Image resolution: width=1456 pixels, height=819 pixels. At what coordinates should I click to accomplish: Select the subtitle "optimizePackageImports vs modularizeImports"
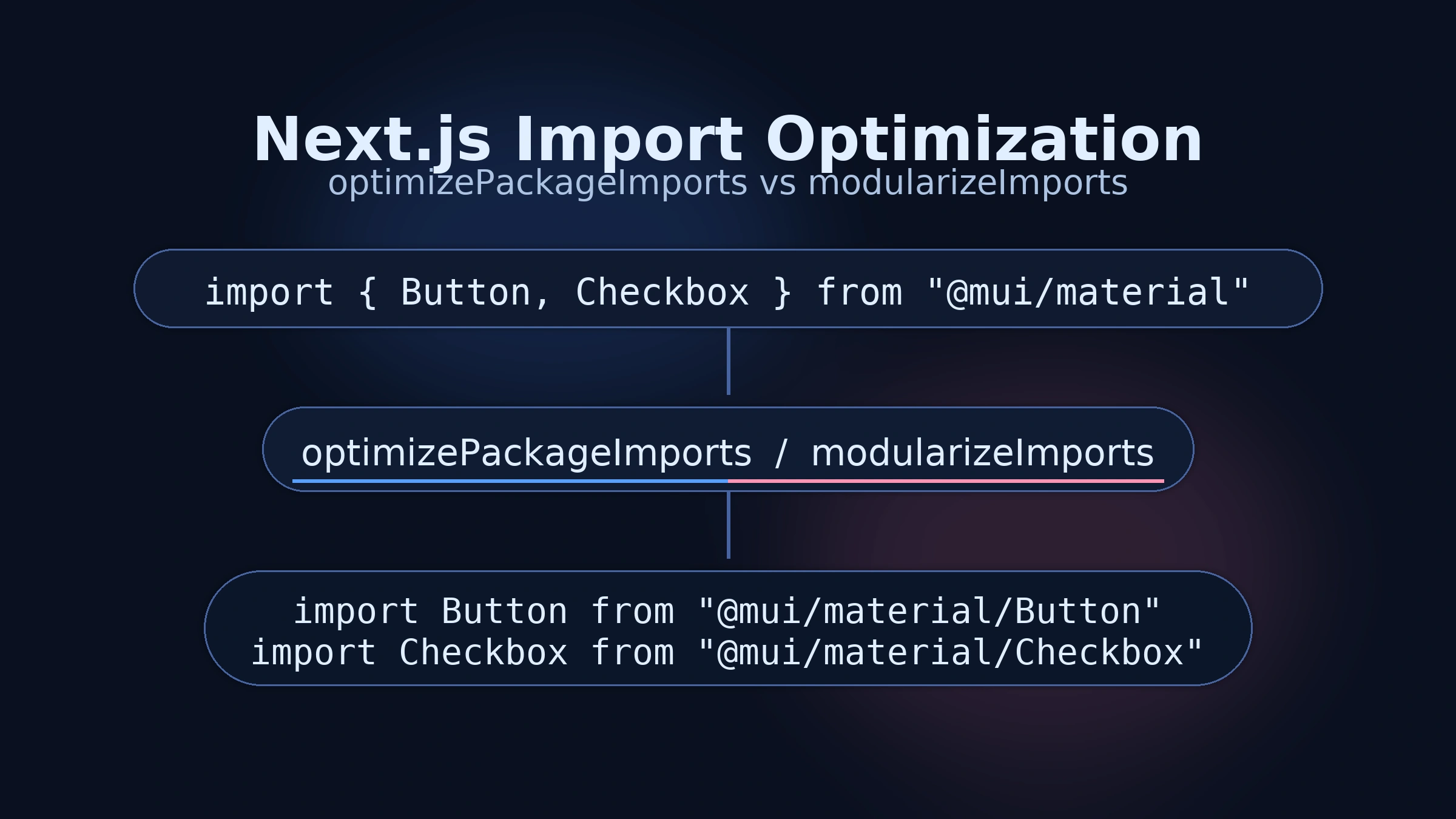tap(728, 183)
